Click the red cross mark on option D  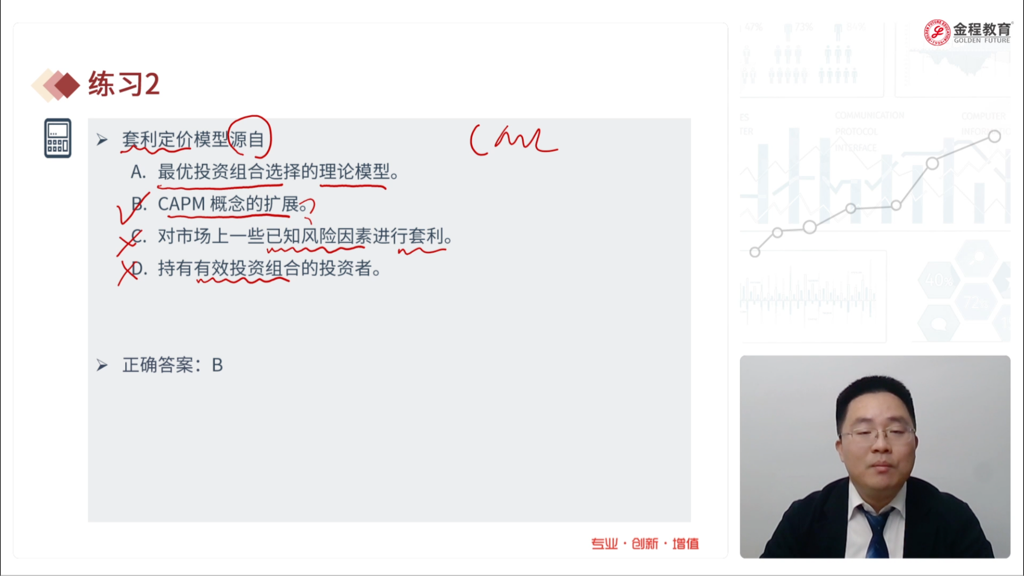click(x=128, y=272)
